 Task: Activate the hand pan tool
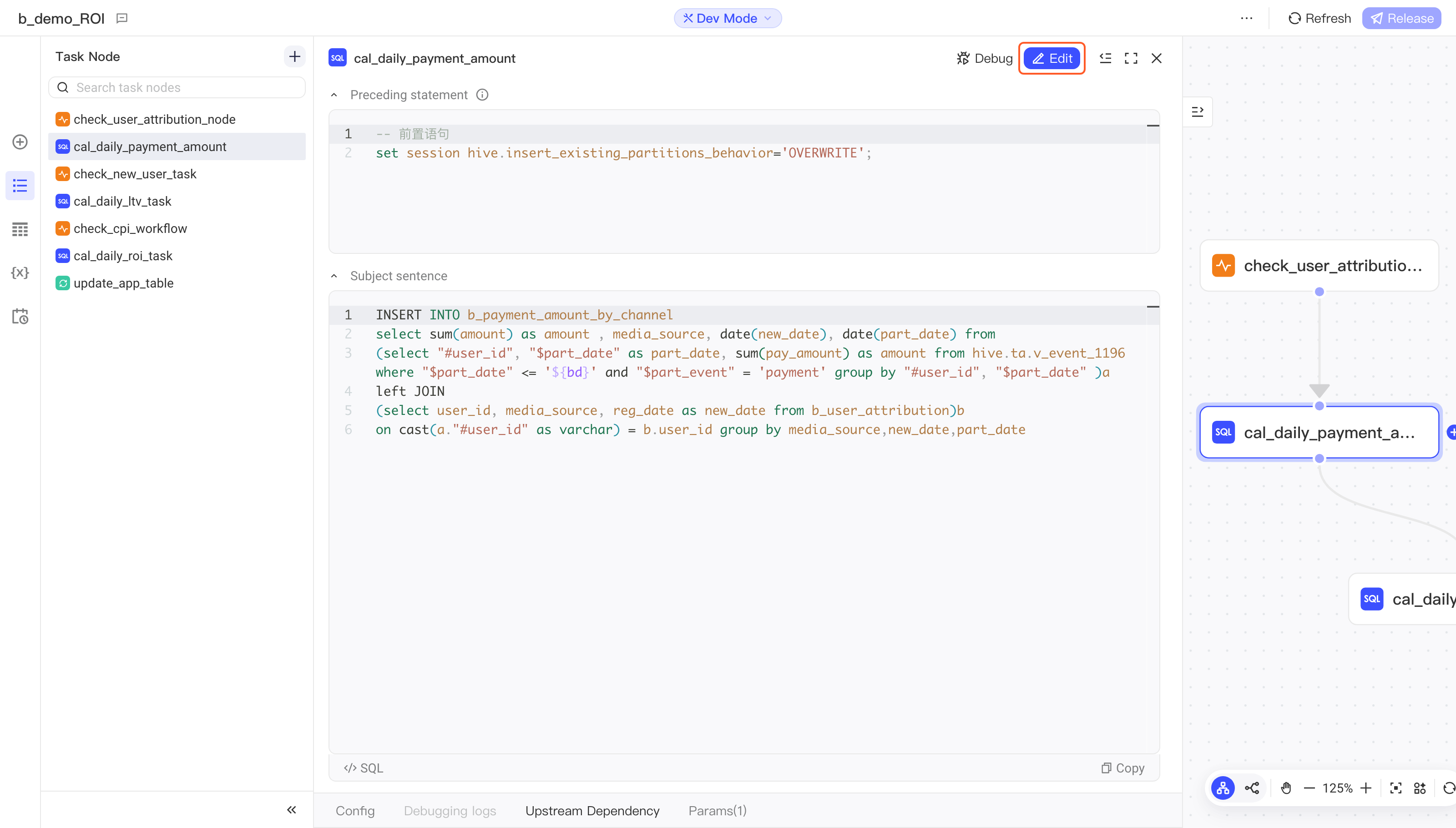point(1286,788)
